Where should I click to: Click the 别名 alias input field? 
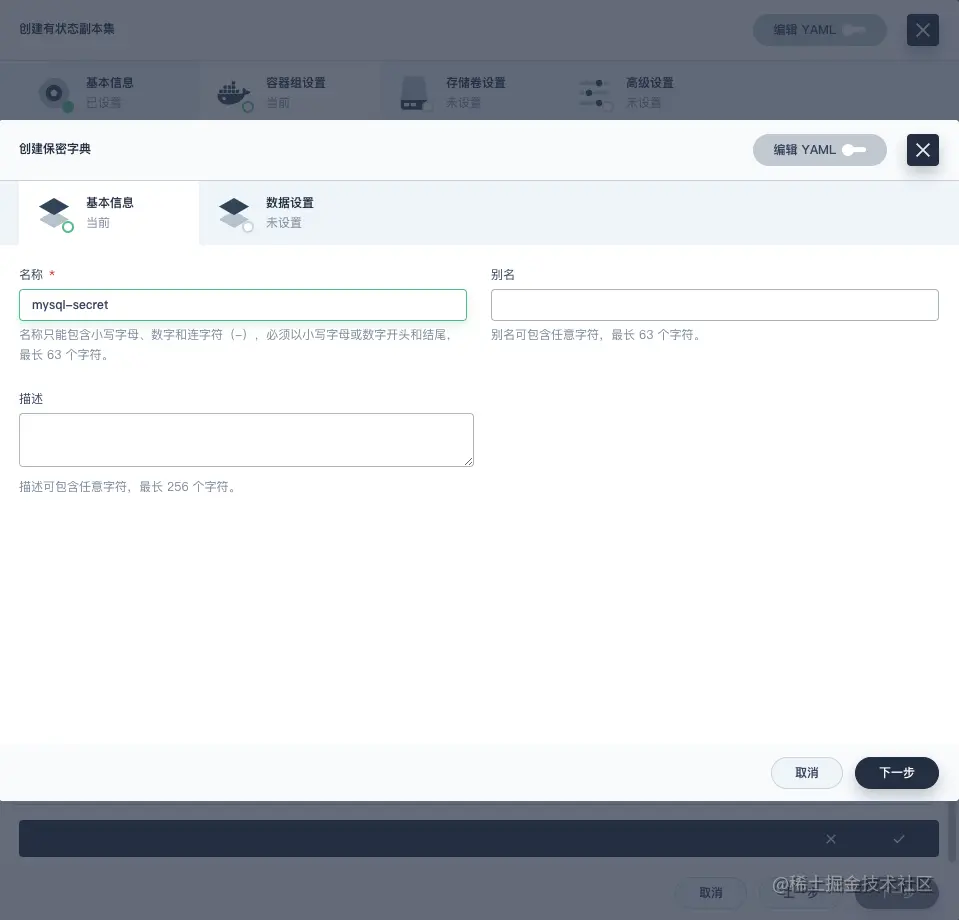click(714, 305)
